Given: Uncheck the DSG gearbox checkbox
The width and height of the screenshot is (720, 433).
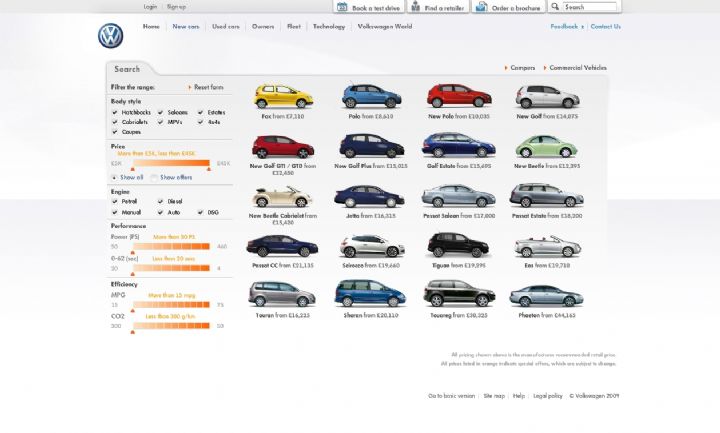Looking at the screenshot, I should point(200,212).
